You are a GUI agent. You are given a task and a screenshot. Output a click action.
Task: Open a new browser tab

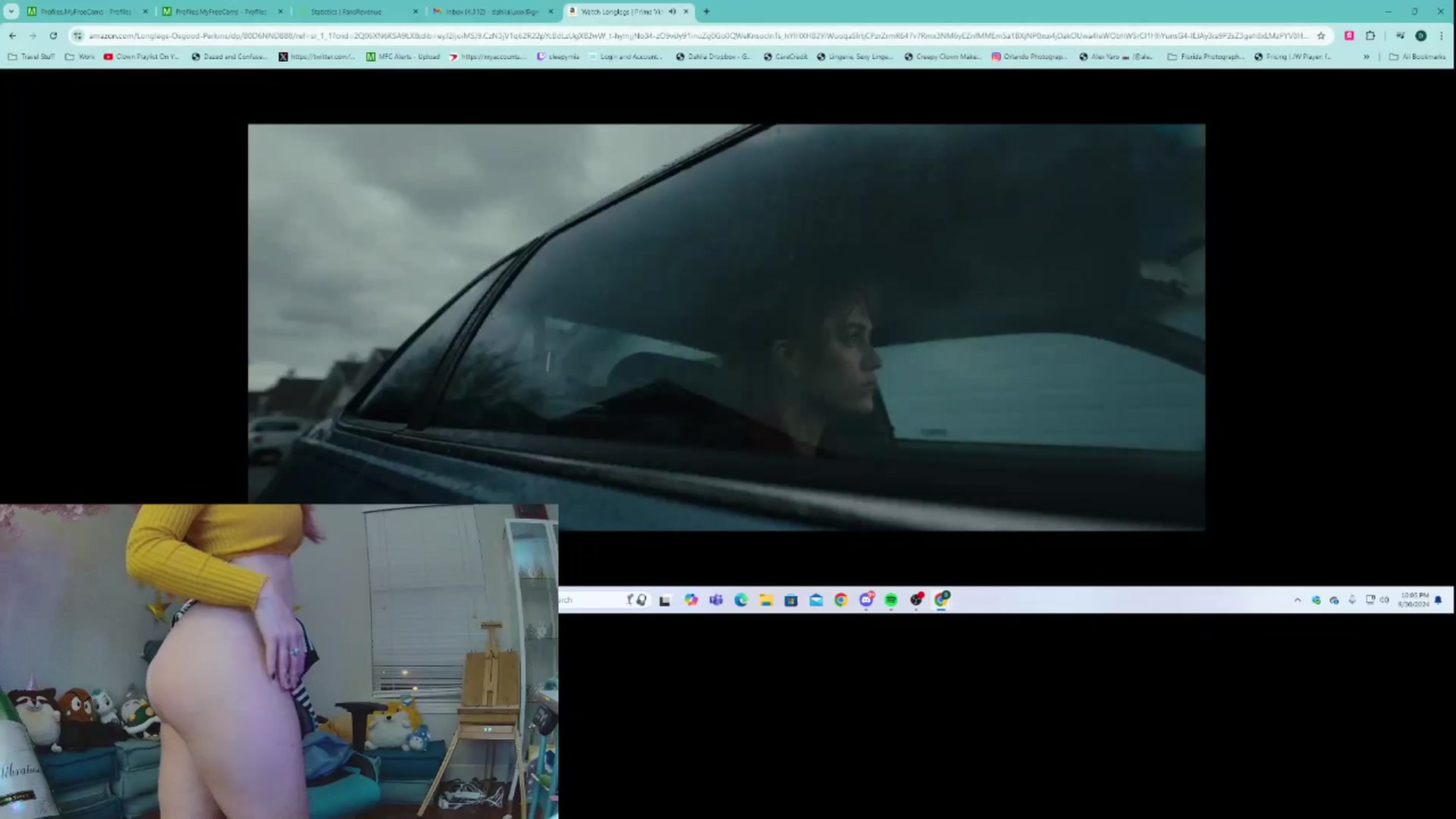pos(706,11)
